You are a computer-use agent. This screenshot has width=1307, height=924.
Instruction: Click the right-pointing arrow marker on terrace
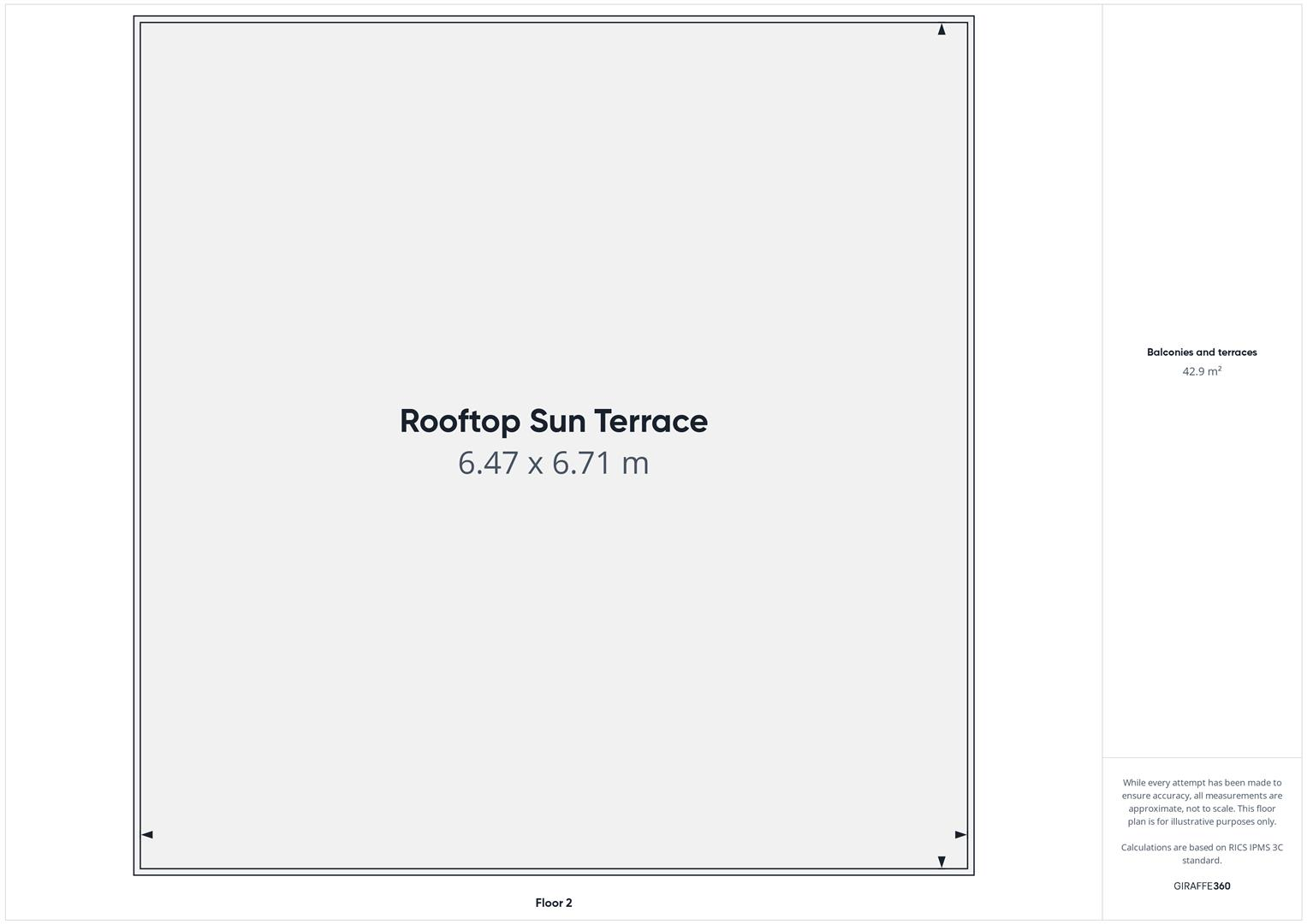click(x=960, y=834)
